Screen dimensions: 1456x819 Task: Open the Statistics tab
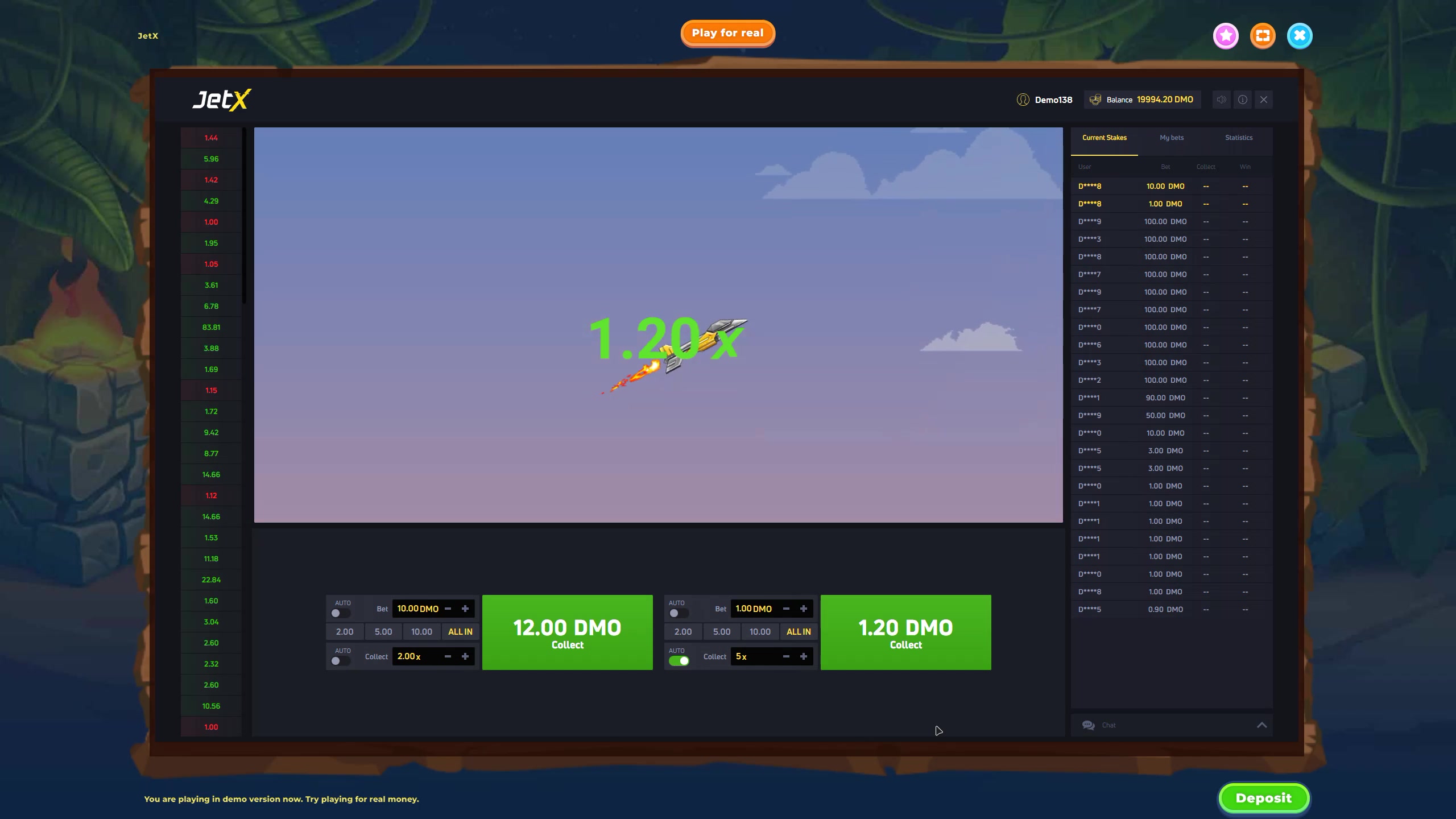point(1239,138)
